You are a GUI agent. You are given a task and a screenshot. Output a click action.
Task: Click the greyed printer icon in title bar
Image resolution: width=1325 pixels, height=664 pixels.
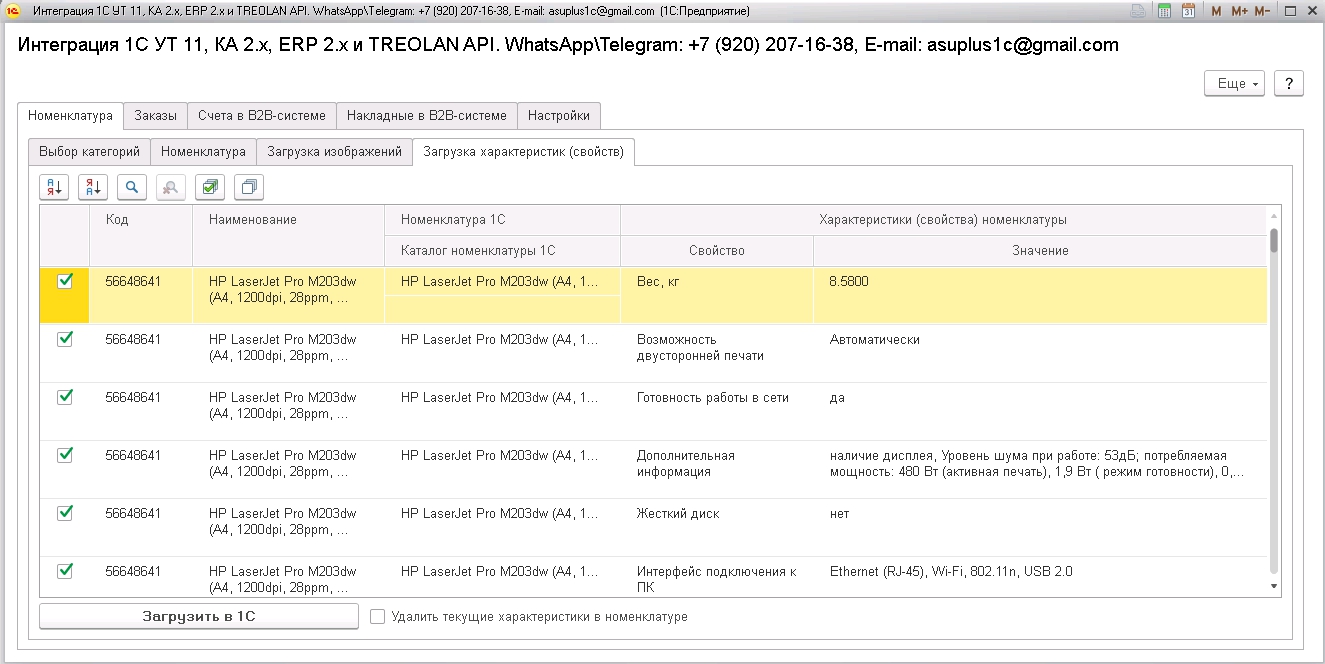point(1138,11)
